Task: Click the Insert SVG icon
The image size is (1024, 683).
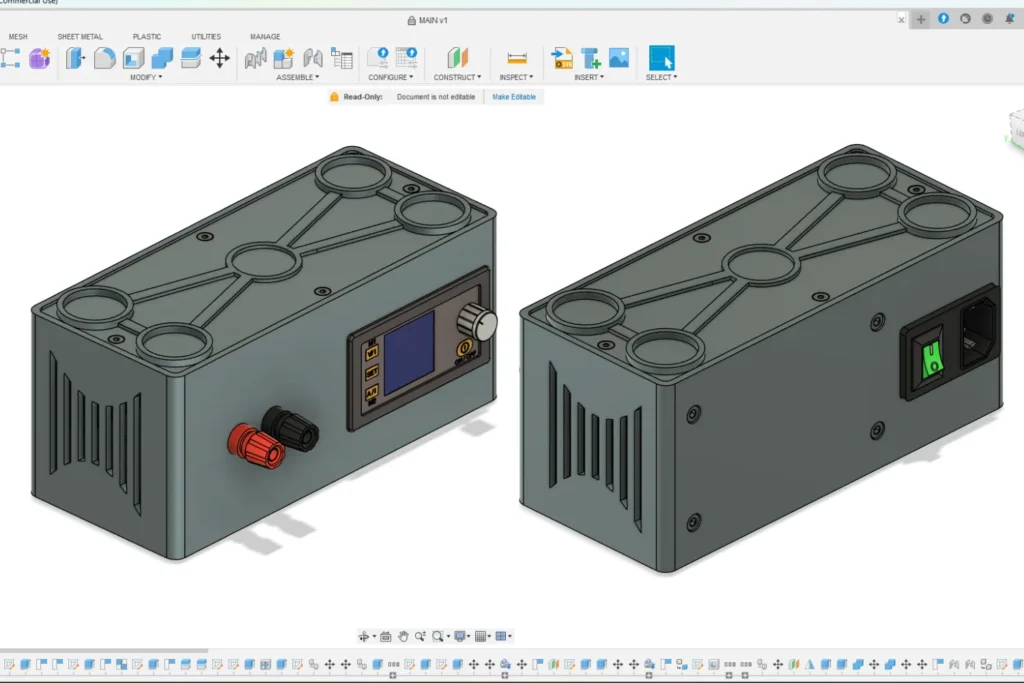Action: pyautogui.click(x=562, y=58)
